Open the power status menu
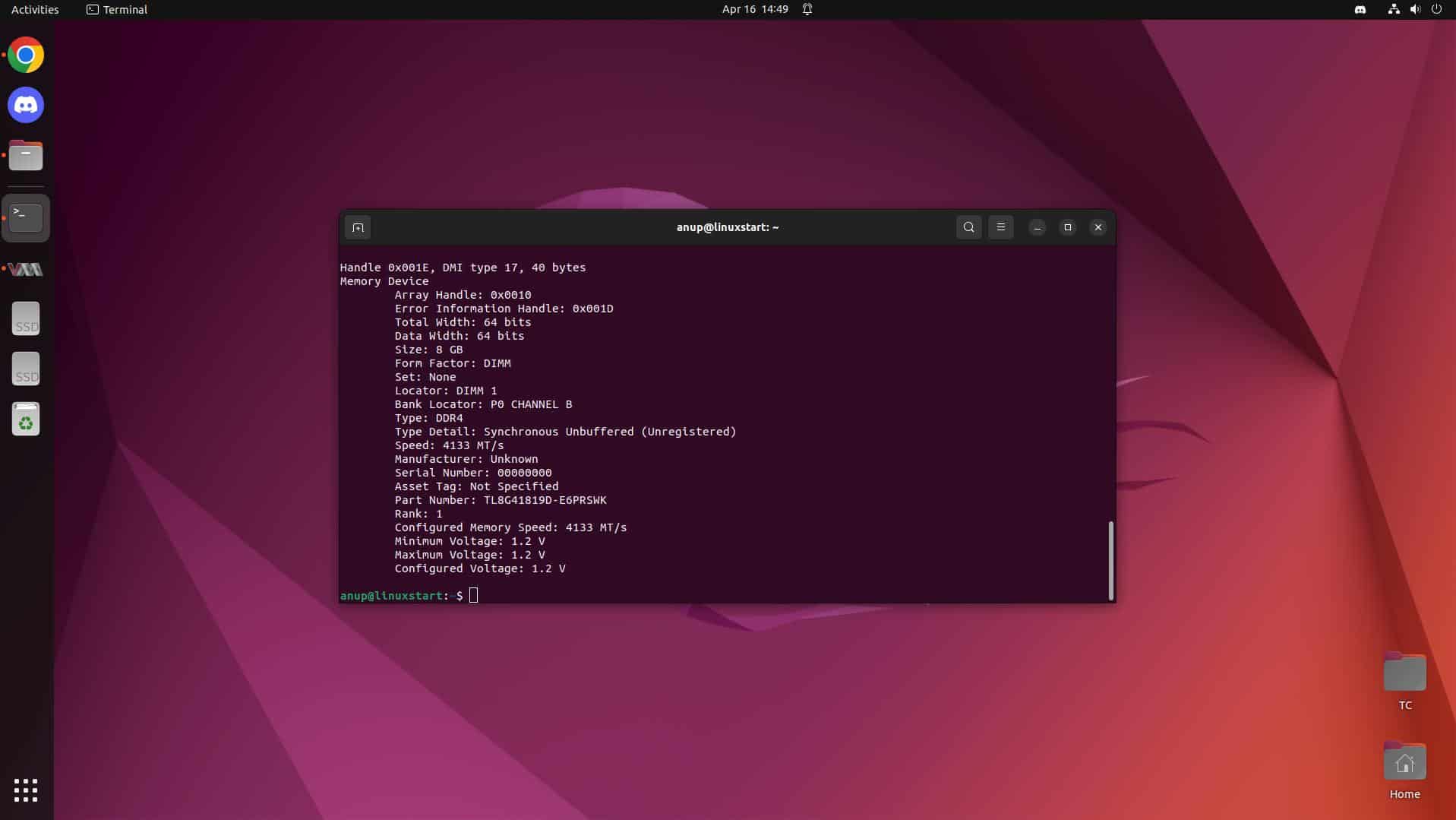Image resolution: width=1456 pixels, height=820 pixels. tap(1437, 10)
